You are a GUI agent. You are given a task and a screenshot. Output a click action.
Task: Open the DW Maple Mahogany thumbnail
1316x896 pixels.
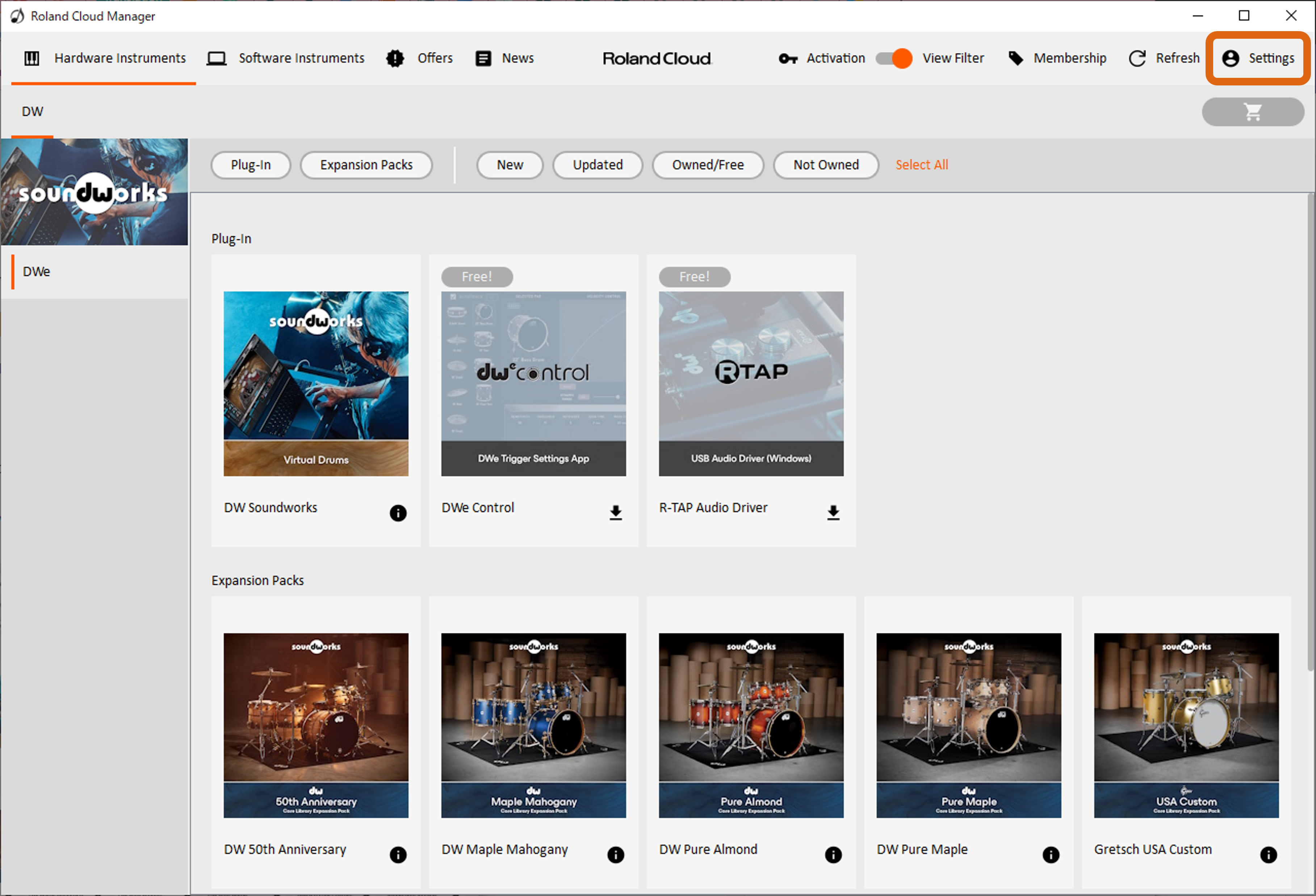tap(533, 725)
